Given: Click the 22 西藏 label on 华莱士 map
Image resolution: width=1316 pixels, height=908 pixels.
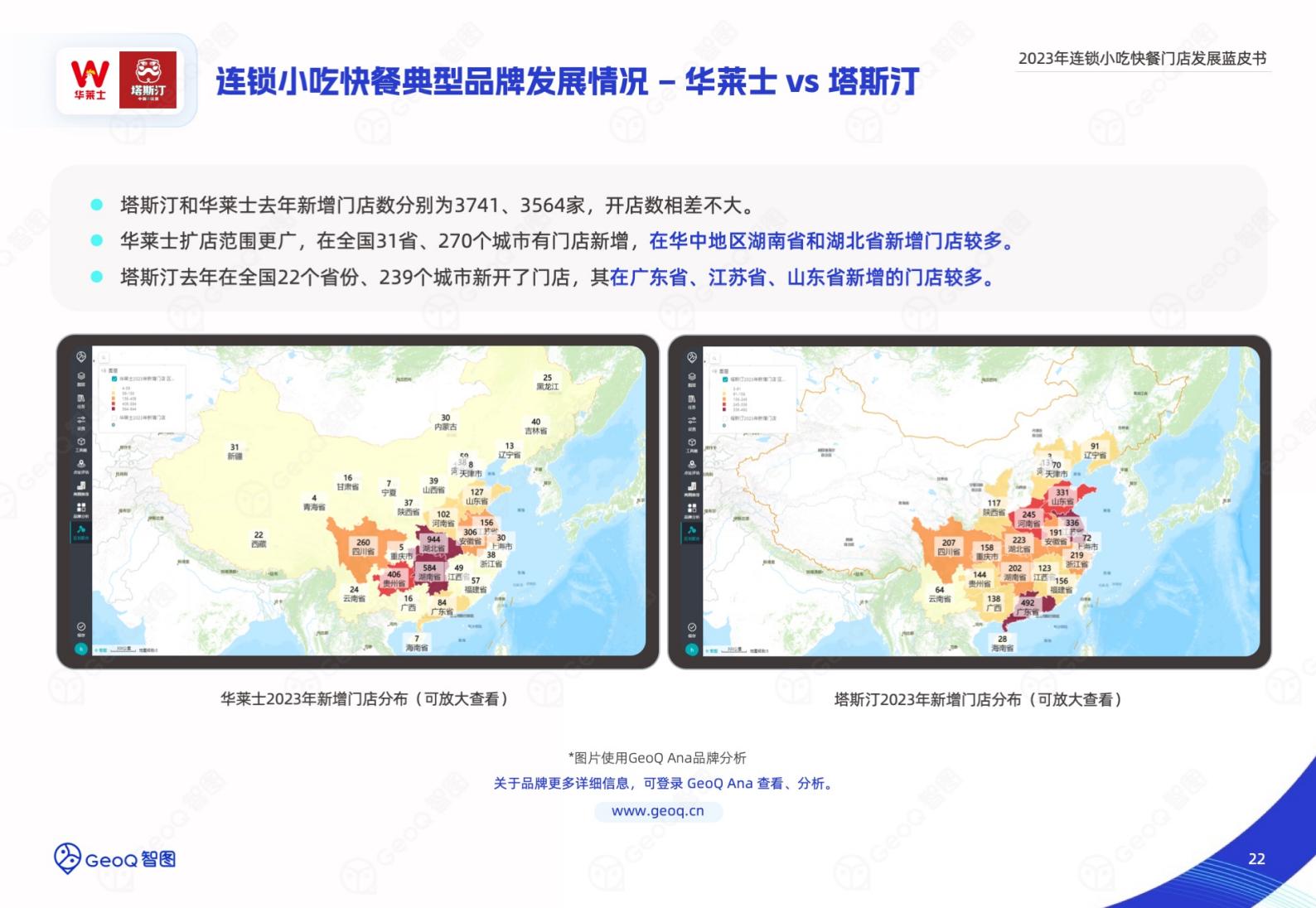Looking at the screenshot, I should [259, 539].
